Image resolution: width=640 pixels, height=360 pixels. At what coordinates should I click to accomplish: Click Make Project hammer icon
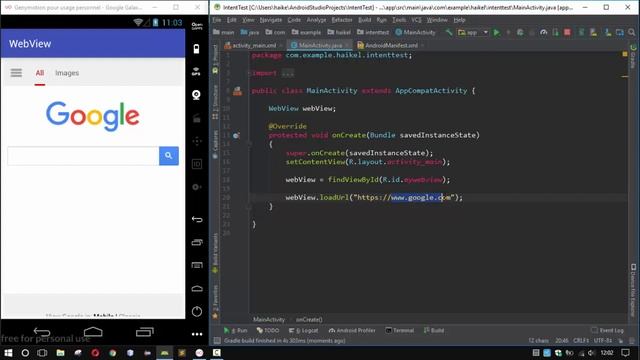coord(449,32)
